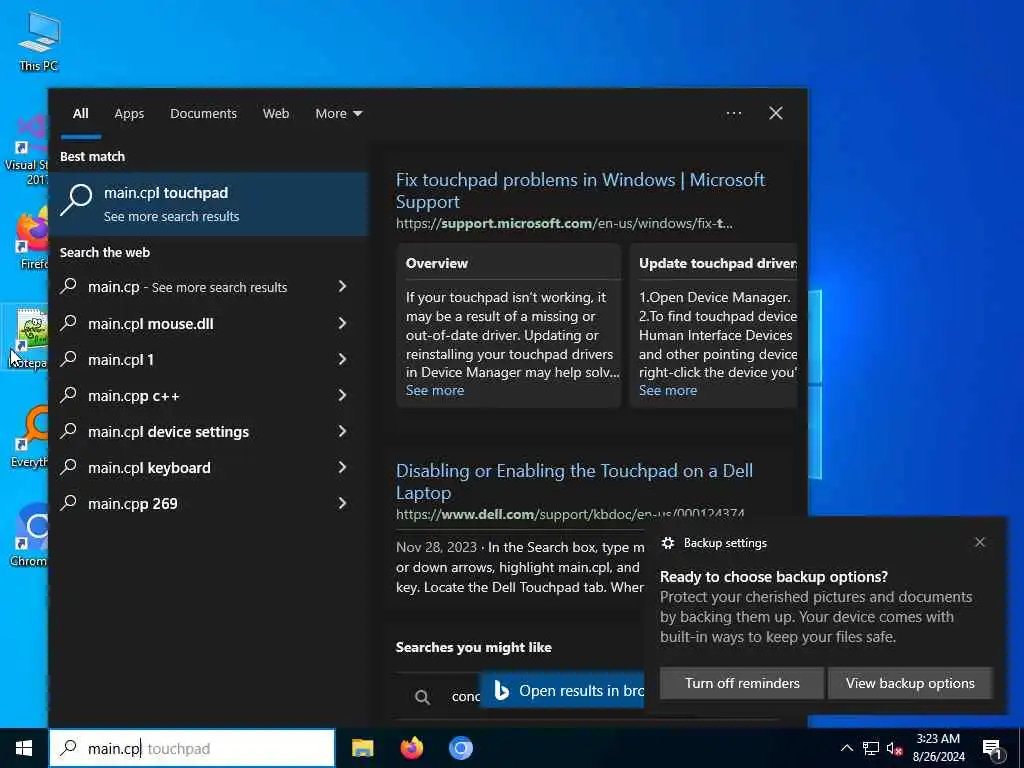This screenshot has height=768, width=1024.
Task: Expand the More filter dropdown
Action: pyautogui.click(x=338, y=113)
